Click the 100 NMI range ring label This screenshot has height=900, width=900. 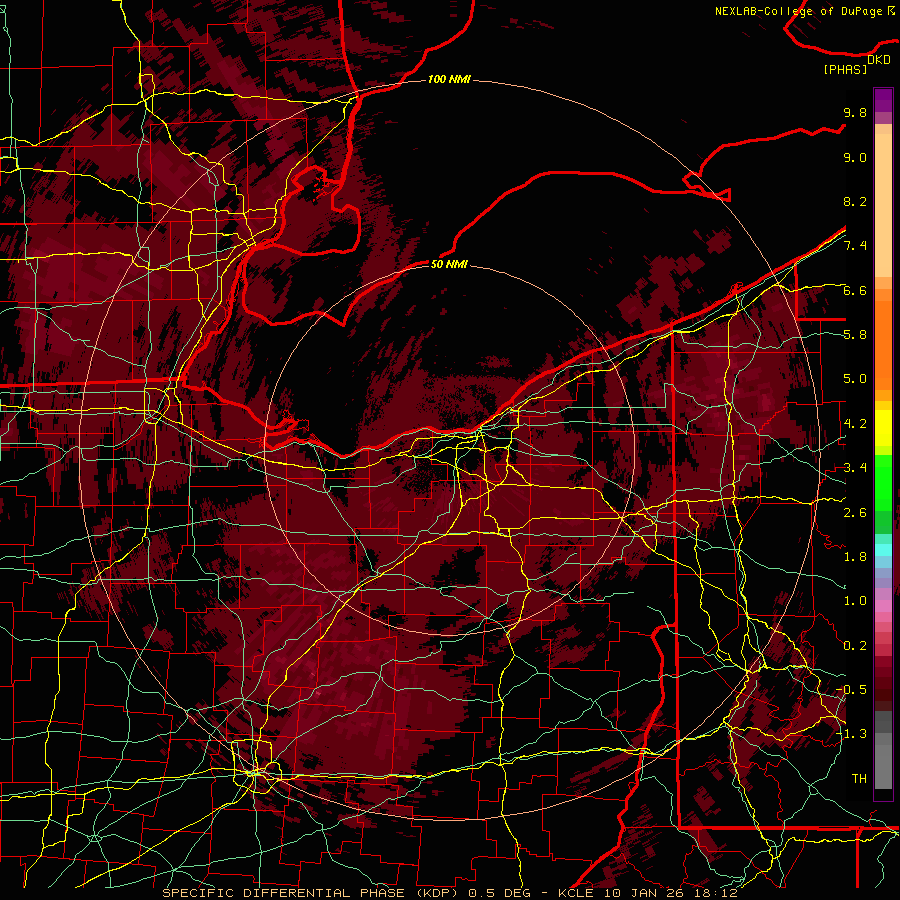449,79
